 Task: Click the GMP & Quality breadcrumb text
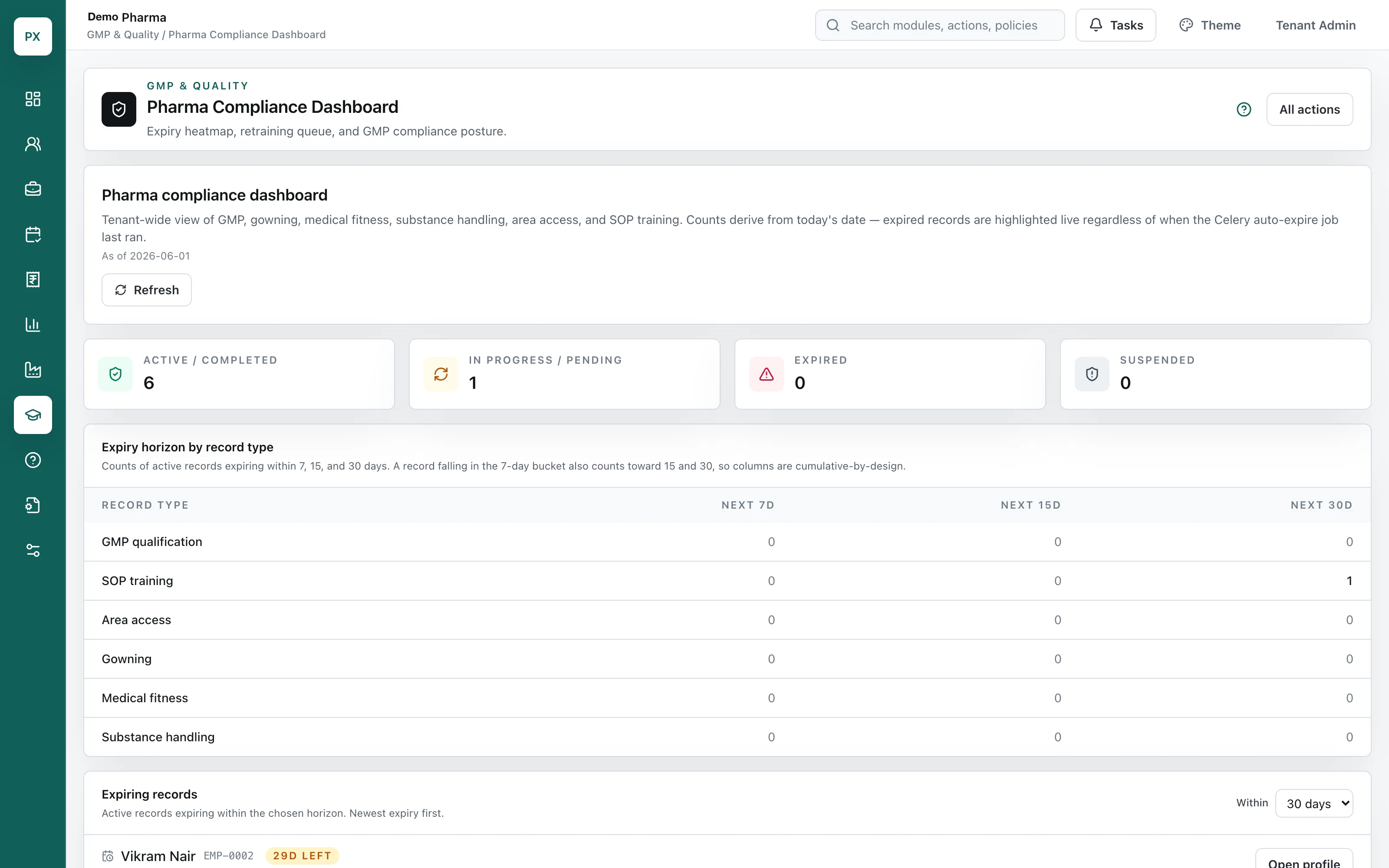123,34
